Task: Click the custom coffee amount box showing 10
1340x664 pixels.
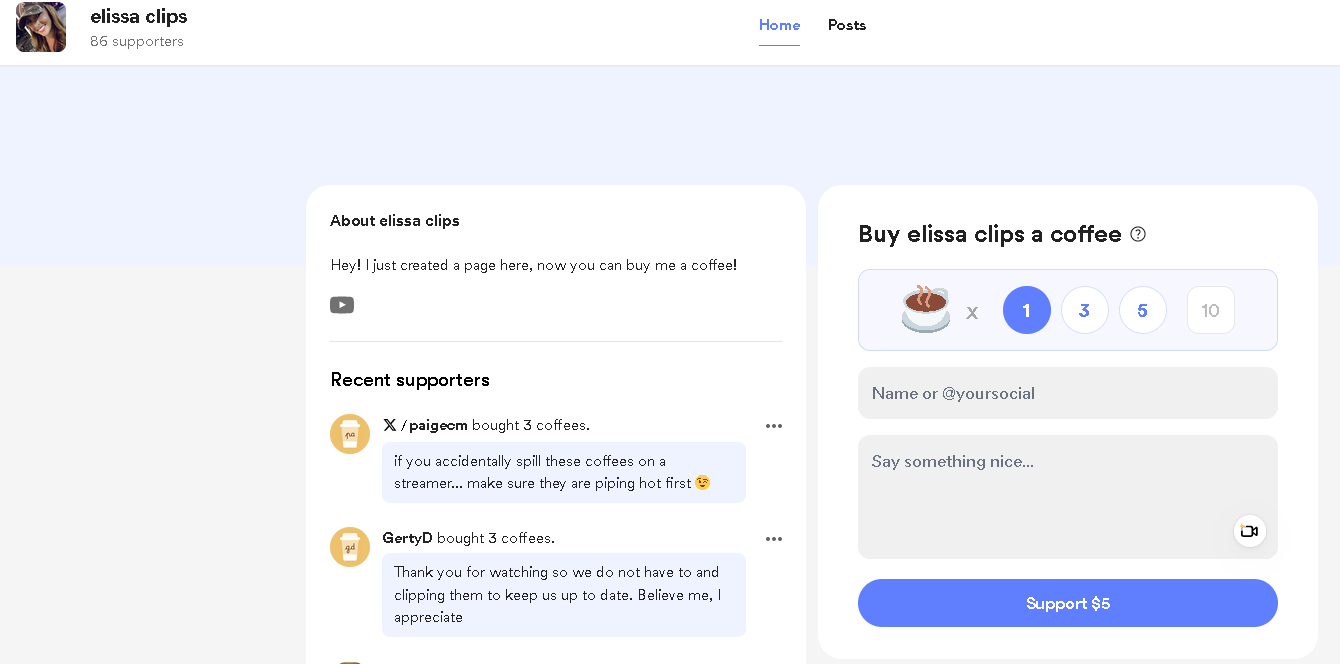Action: [1211, 310]
